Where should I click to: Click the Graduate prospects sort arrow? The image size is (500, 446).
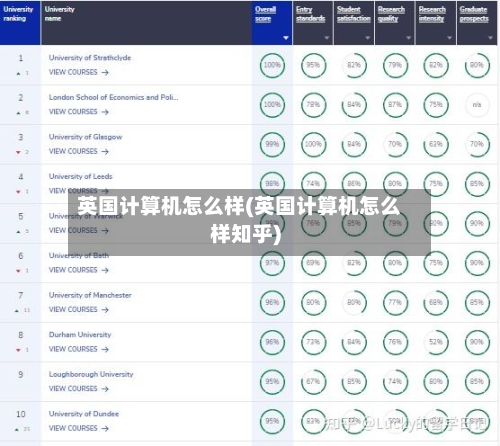(x=490, y=38)
